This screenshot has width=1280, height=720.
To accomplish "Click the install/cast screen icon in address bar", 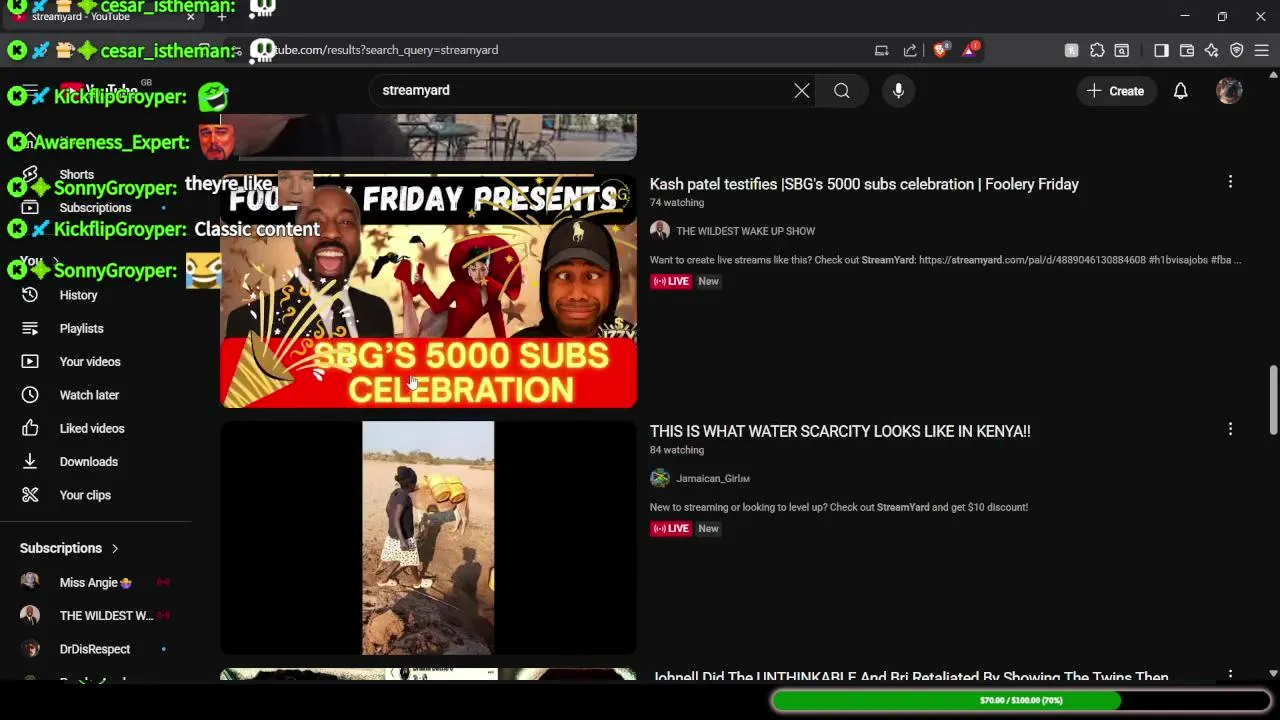I will coord(881,50).
